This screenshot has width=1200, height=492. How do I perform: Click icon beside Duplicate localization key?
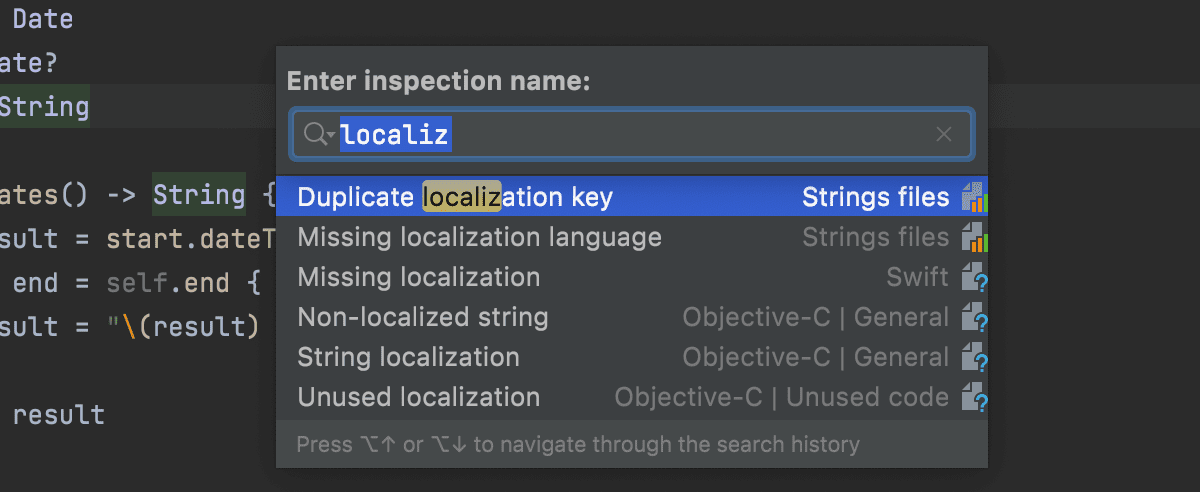click(974, 198)
